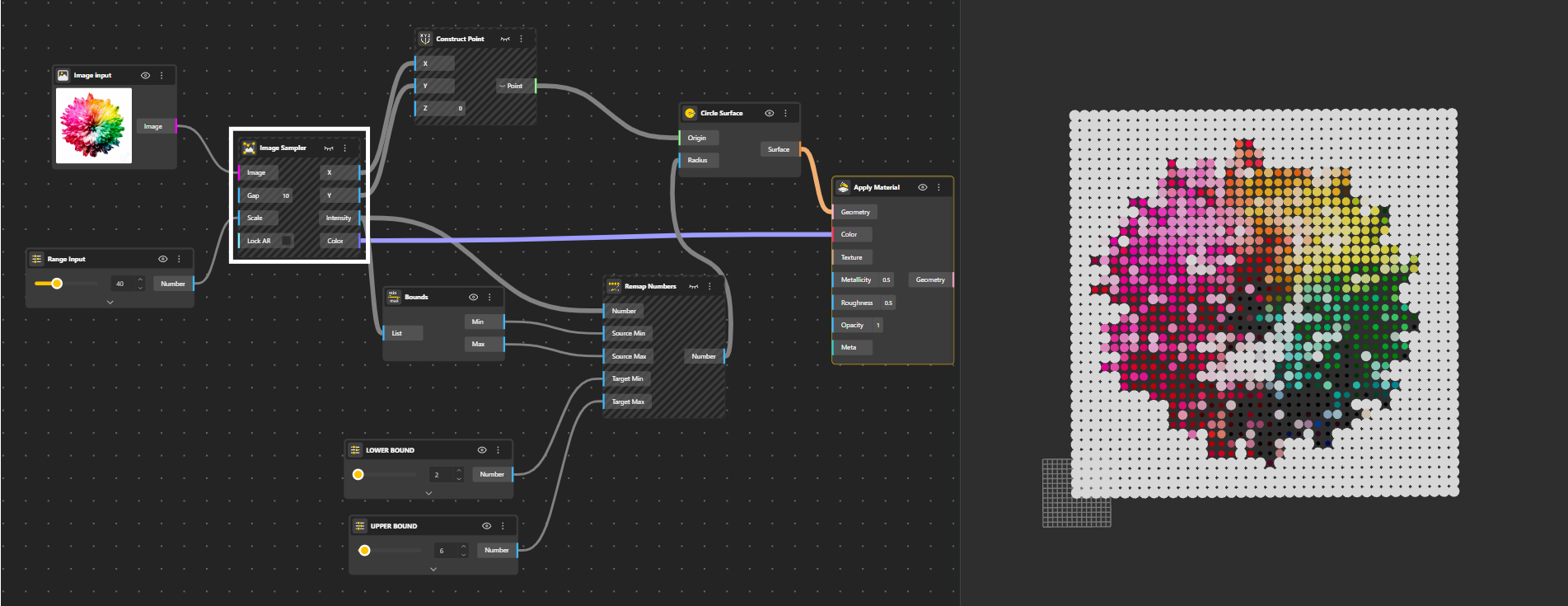The image size is (1568, 606).
Task: Hide the Circle Surface node preview
Action: click(x=769, y=113)
